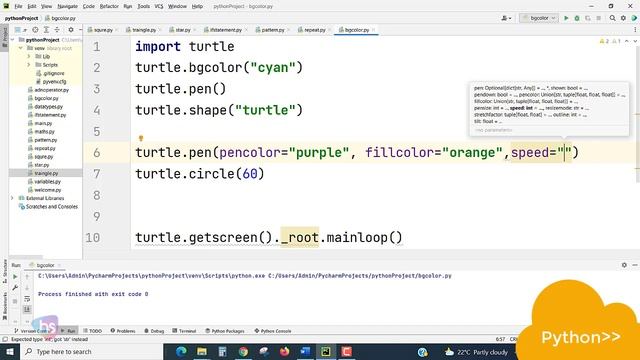Screen dimensions: 640x360
Task: Open the user account icon dropdown
Action: 506,18
